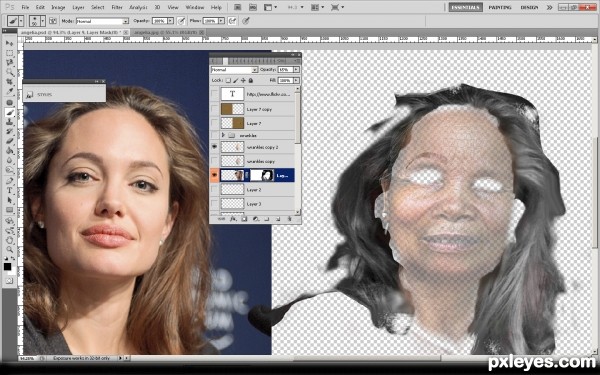Select the Paint Bucket tool

coord(9,151)
